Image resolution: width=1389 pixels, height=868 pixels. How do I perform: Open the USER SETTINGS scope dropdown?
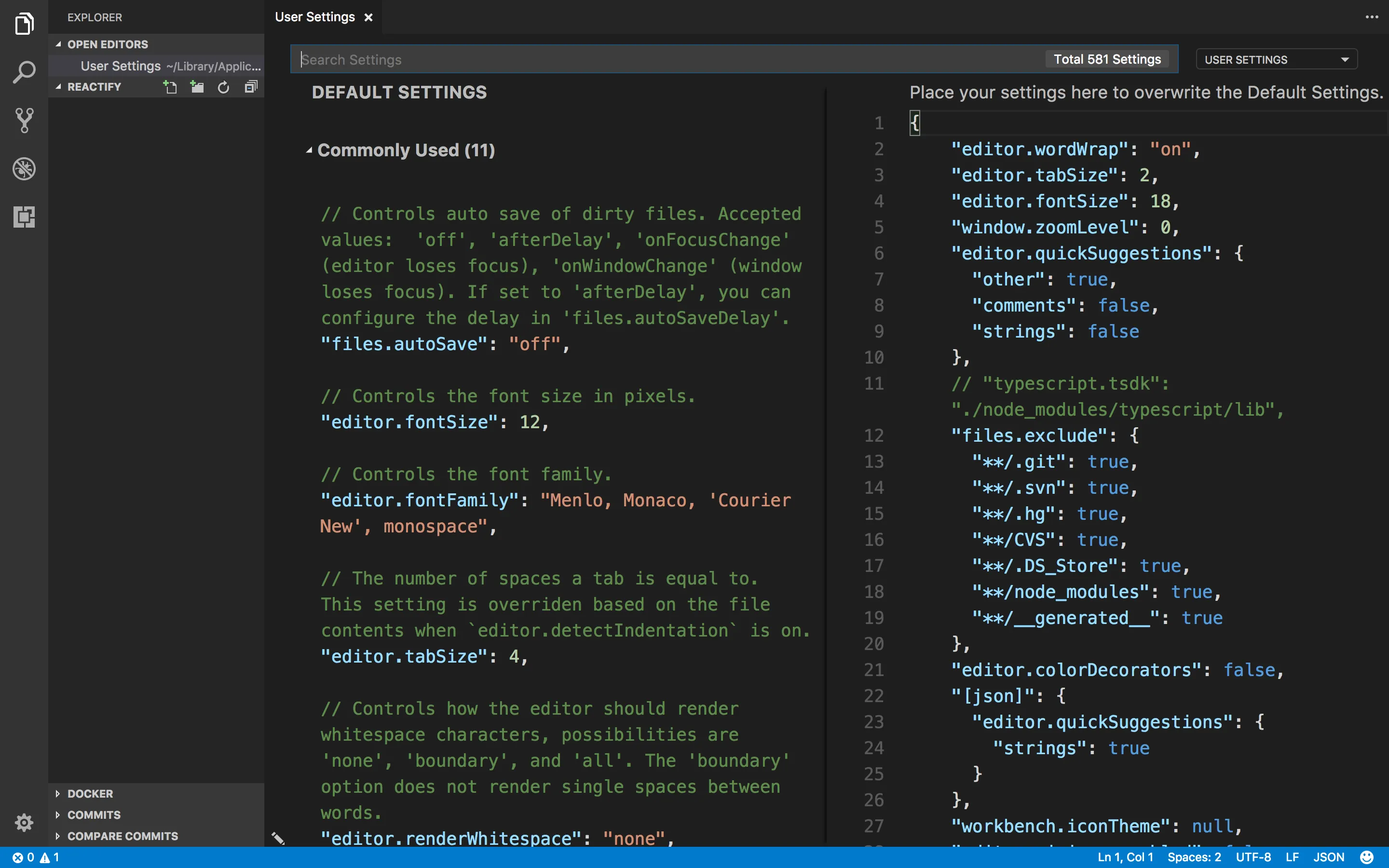pos(1276,60)
